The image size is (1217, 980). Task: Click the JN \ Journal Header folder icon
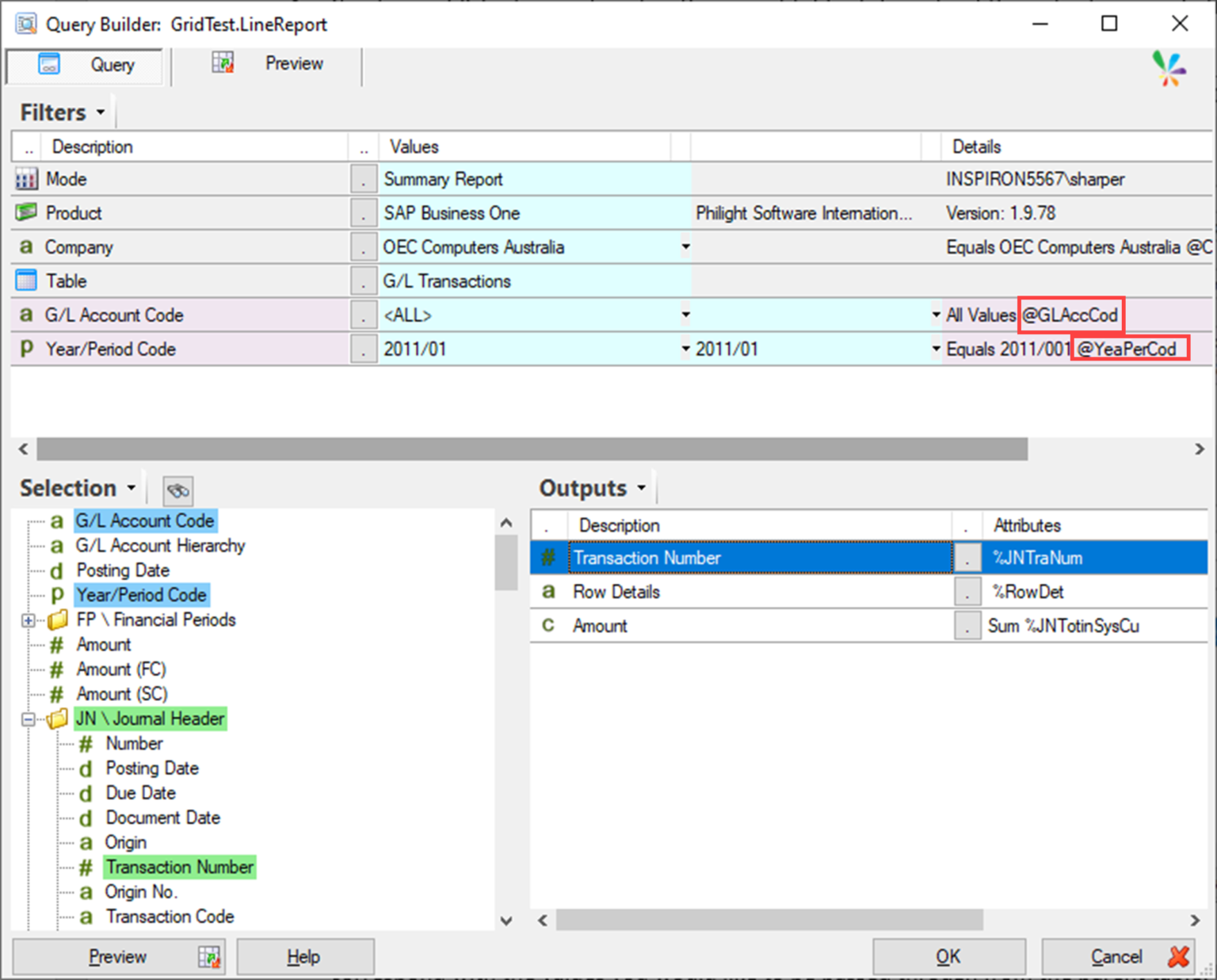pos(57,719)
